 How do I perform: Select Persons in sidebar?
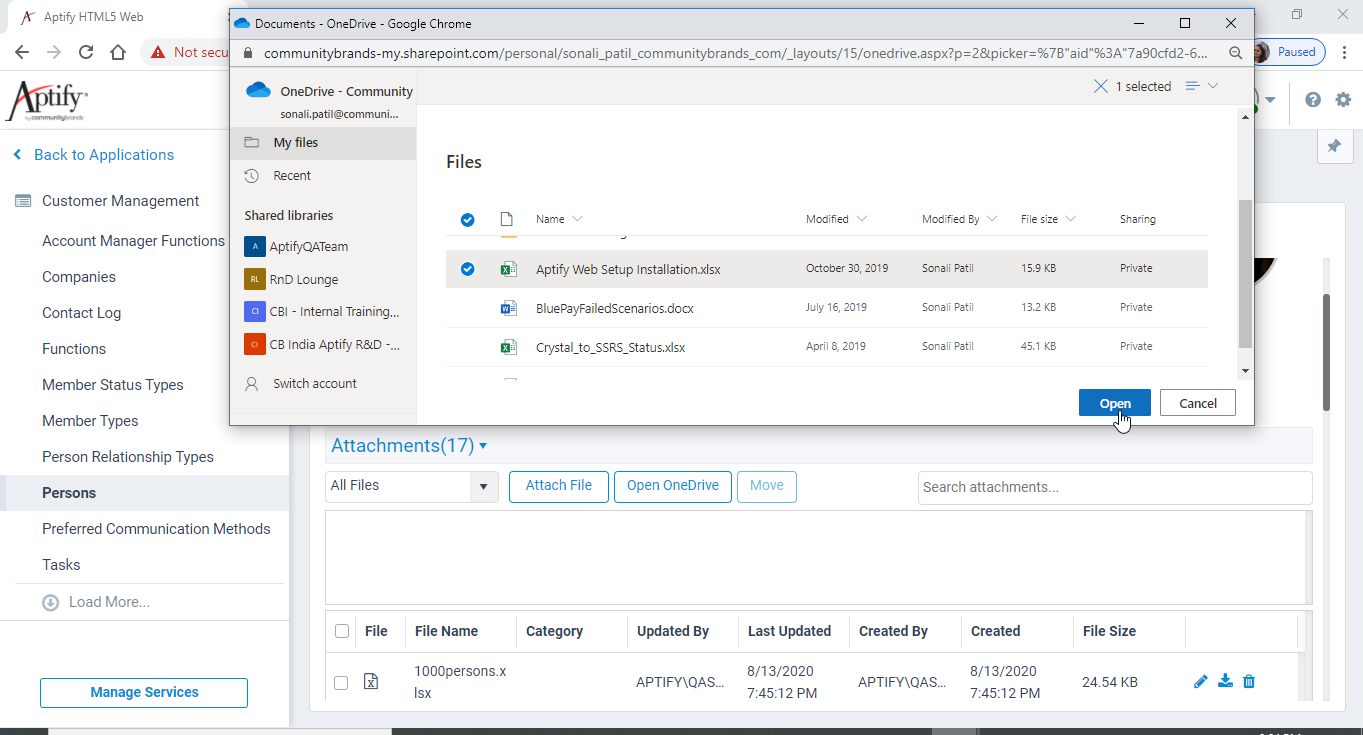(x=69, y=493)
